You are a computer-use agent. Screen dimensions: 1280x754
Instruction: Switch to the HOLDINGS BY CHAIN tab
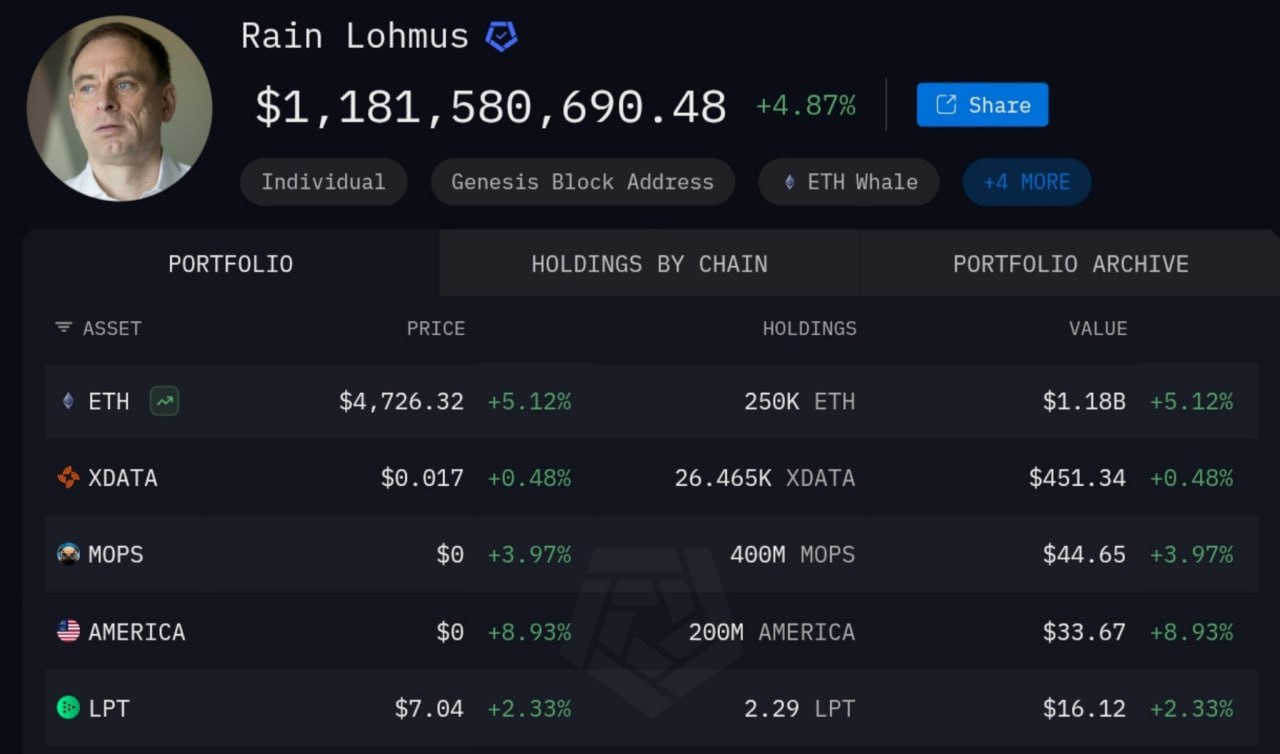pos(649,264)
